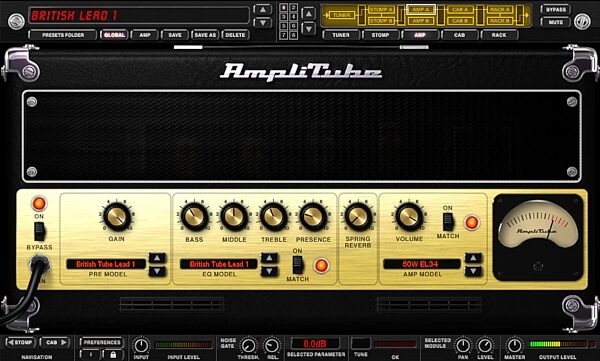
Task: Select routing preset 3 in the number grid
Action: (x=284, y=17)
